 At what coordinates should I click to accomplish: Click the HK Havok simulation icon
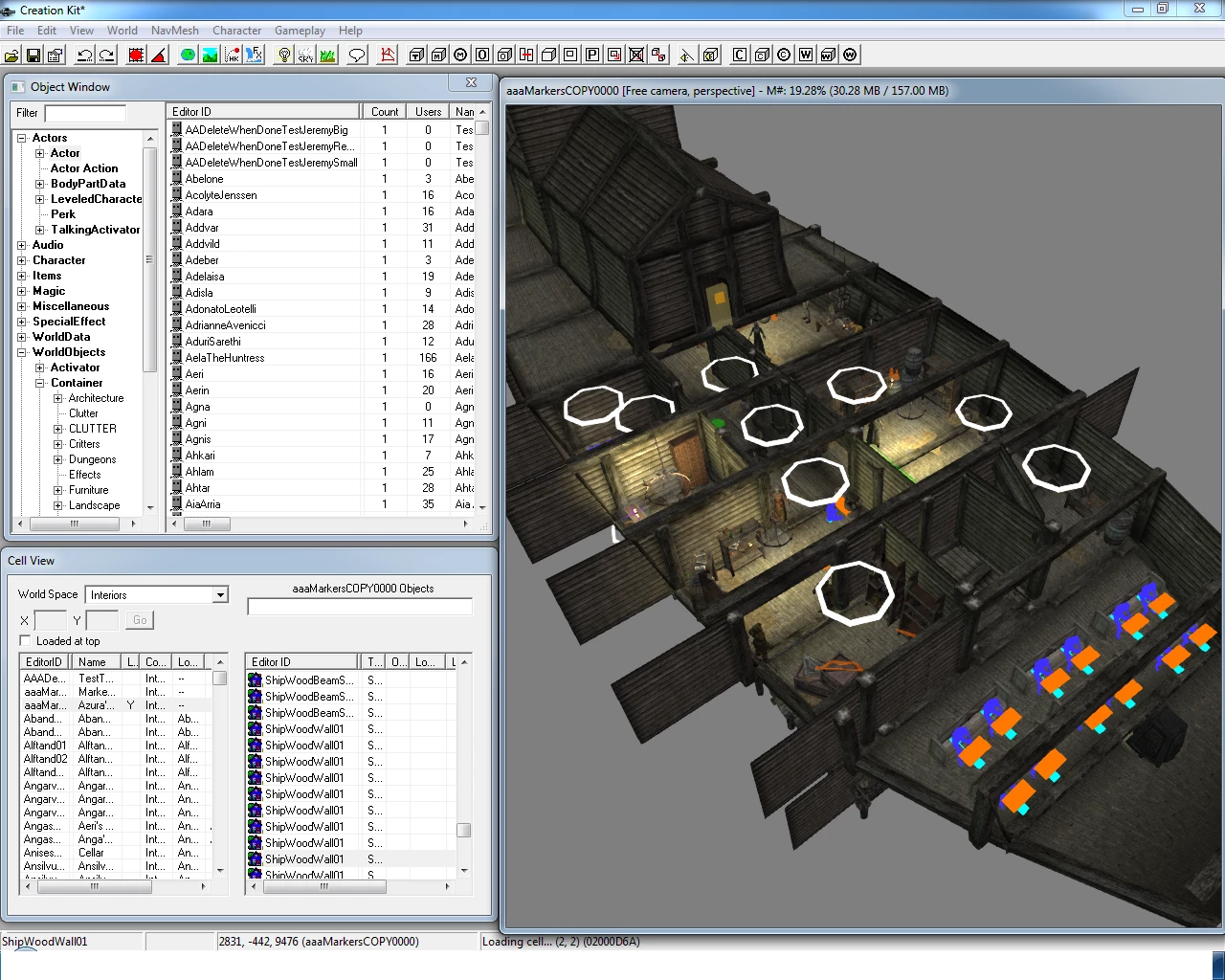coord(232,56)
